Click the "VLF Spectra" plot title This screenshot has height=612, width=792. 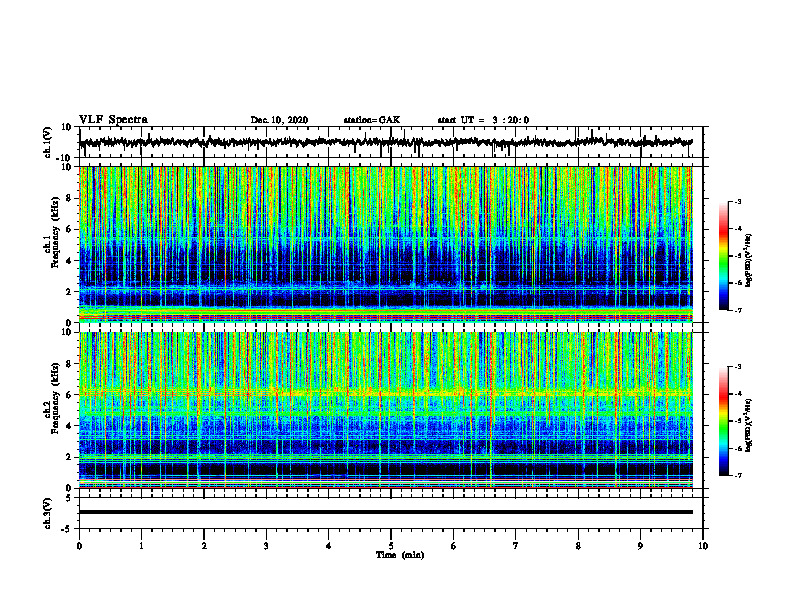(x=113, y=120)
